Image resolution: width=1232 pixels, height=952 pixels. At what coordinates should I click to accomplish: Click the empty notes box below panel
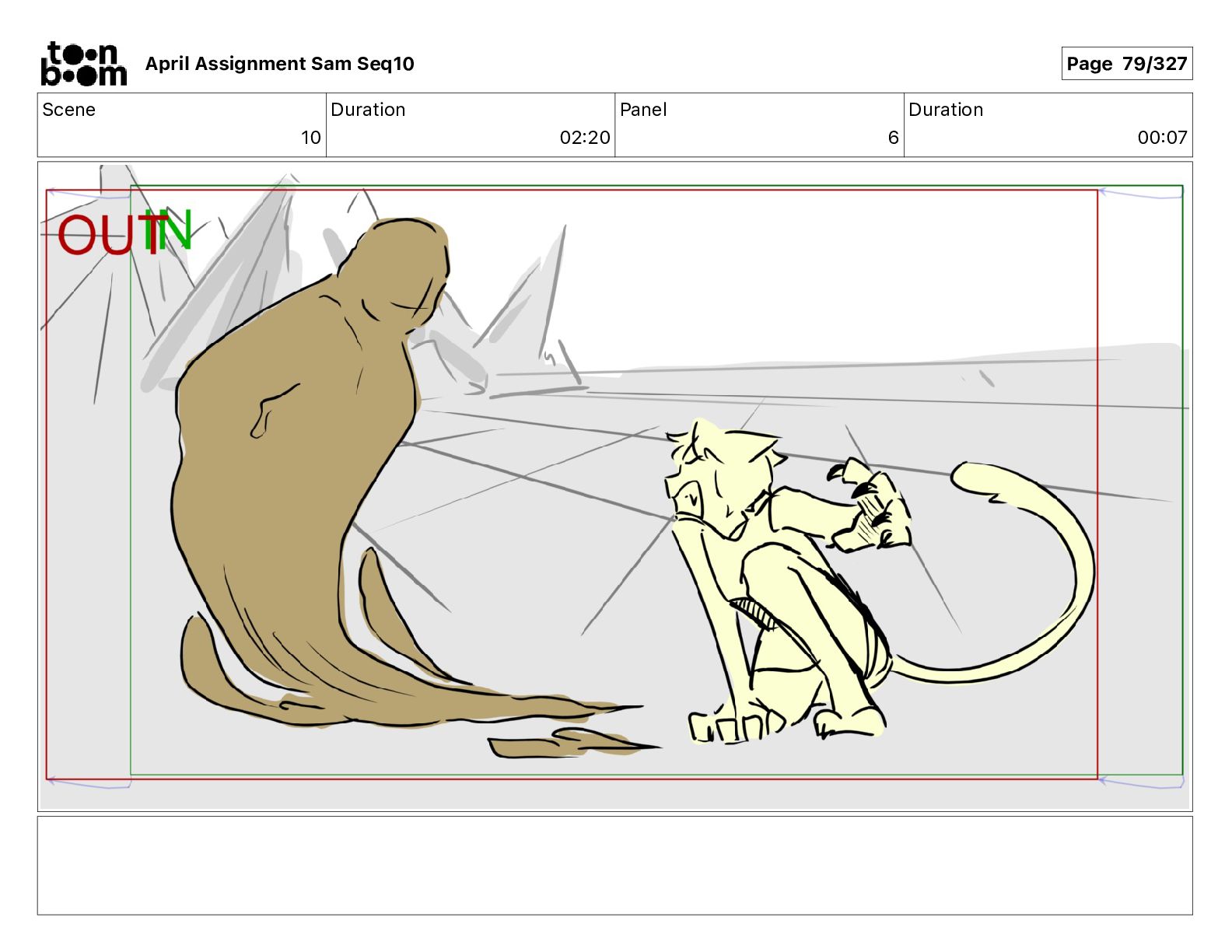[x=614, y=865]
